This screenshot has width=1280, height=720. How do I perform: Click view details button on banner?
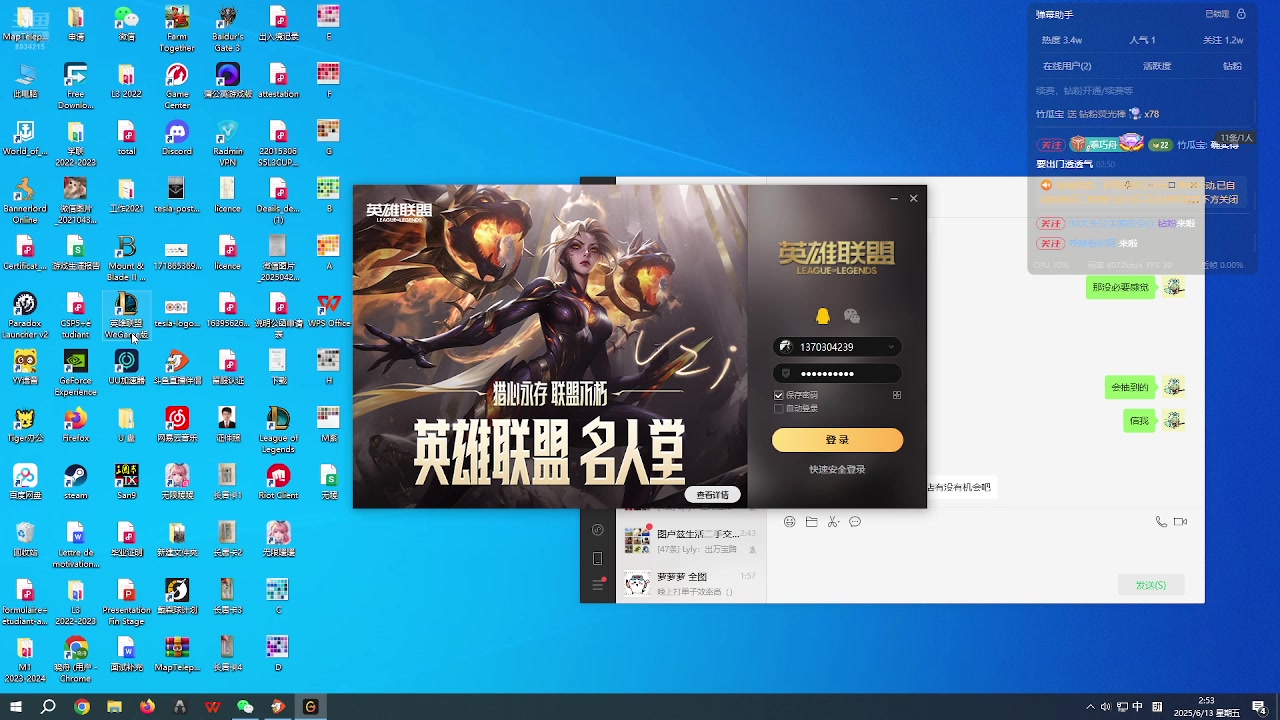tap(713, 495)
